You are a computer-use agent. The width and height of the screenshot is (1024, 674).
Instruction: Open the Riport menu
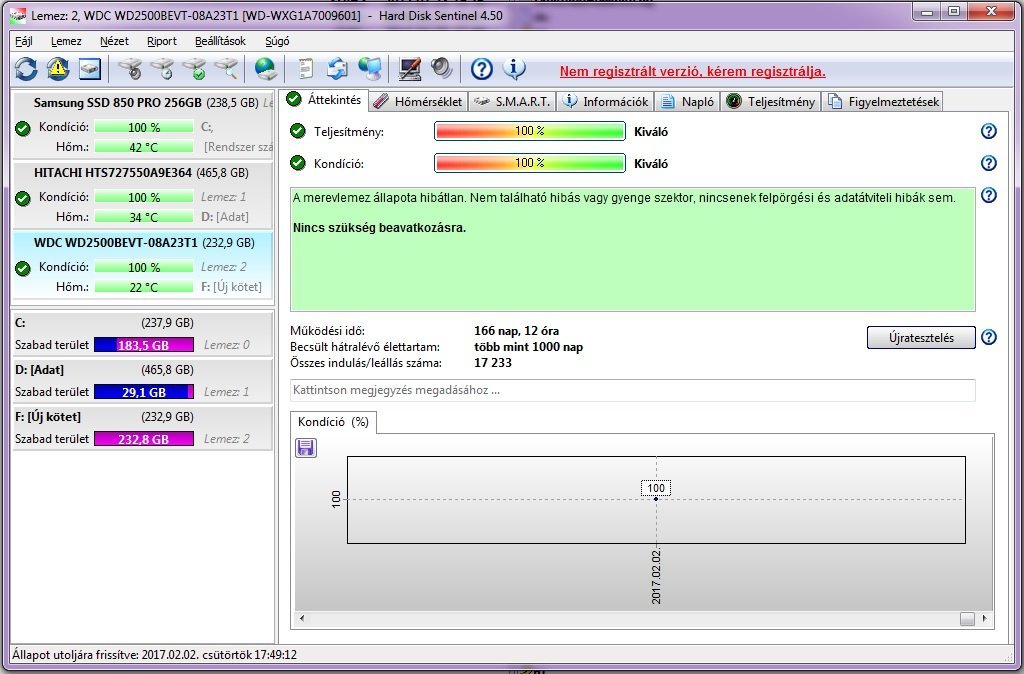(161, 41)
